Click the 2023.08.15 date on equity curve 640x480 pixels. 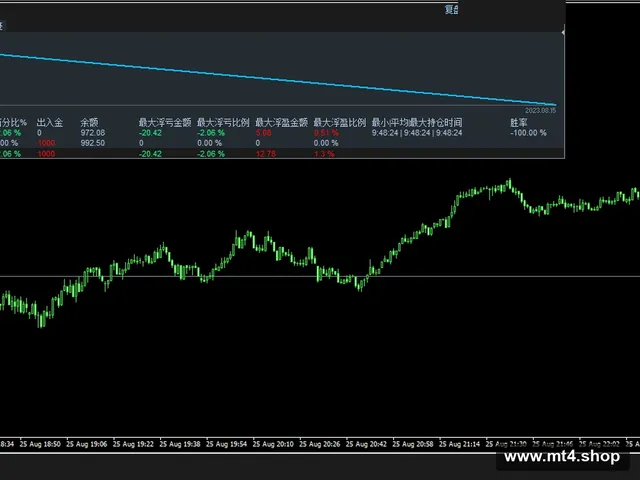tap(540, 111)
